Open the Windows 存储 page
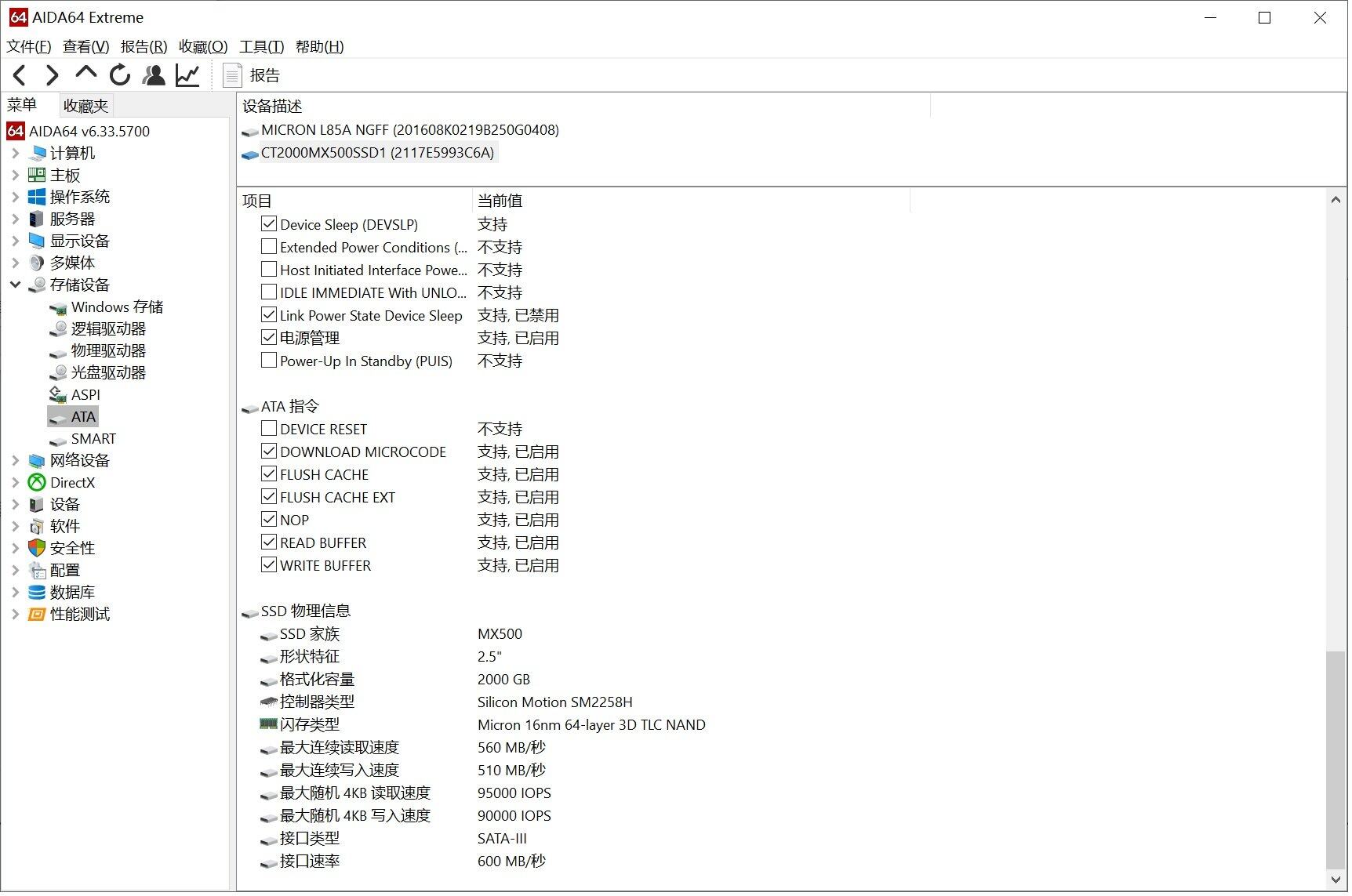 (118, 307)
